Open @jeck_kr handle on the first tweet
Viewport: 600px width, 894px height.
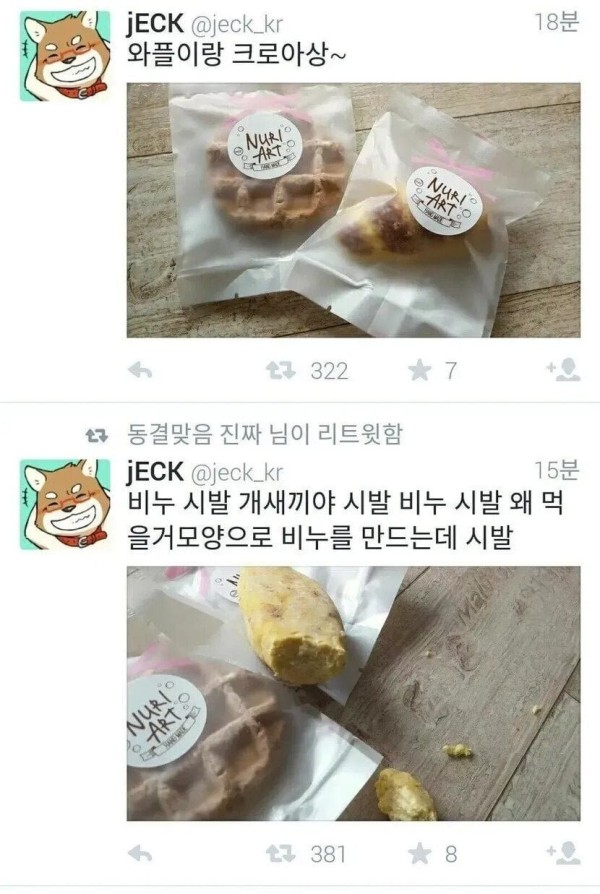236,25
